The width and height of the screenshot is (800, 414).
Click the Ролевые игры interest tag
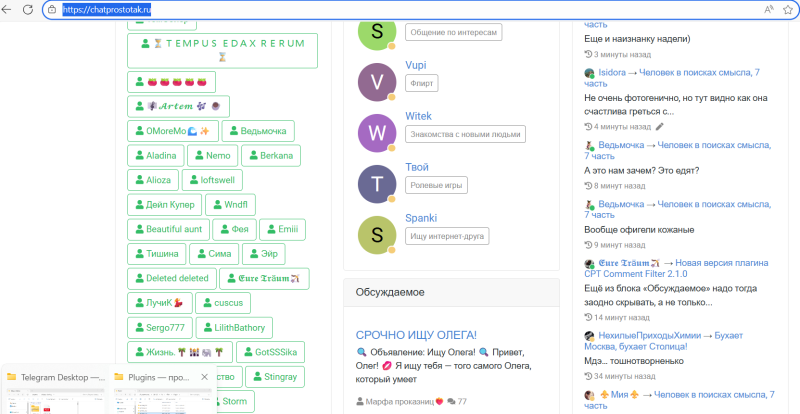pos(436,185)
